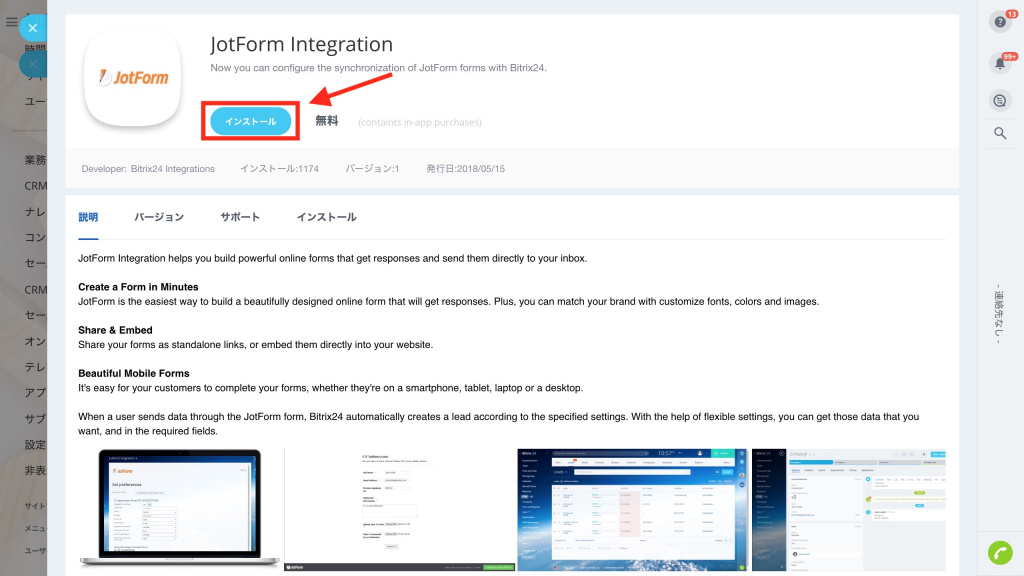Image resolution: width=1024 pixels, height=576 pixels.
Task: Open the hamburger menu icon
Action: 11,22
